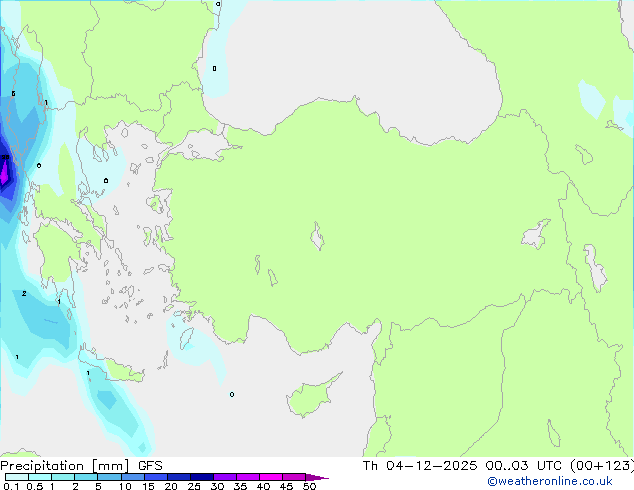634x490 pixels.
Task: Click the legend label '50'
Action: 309,486
